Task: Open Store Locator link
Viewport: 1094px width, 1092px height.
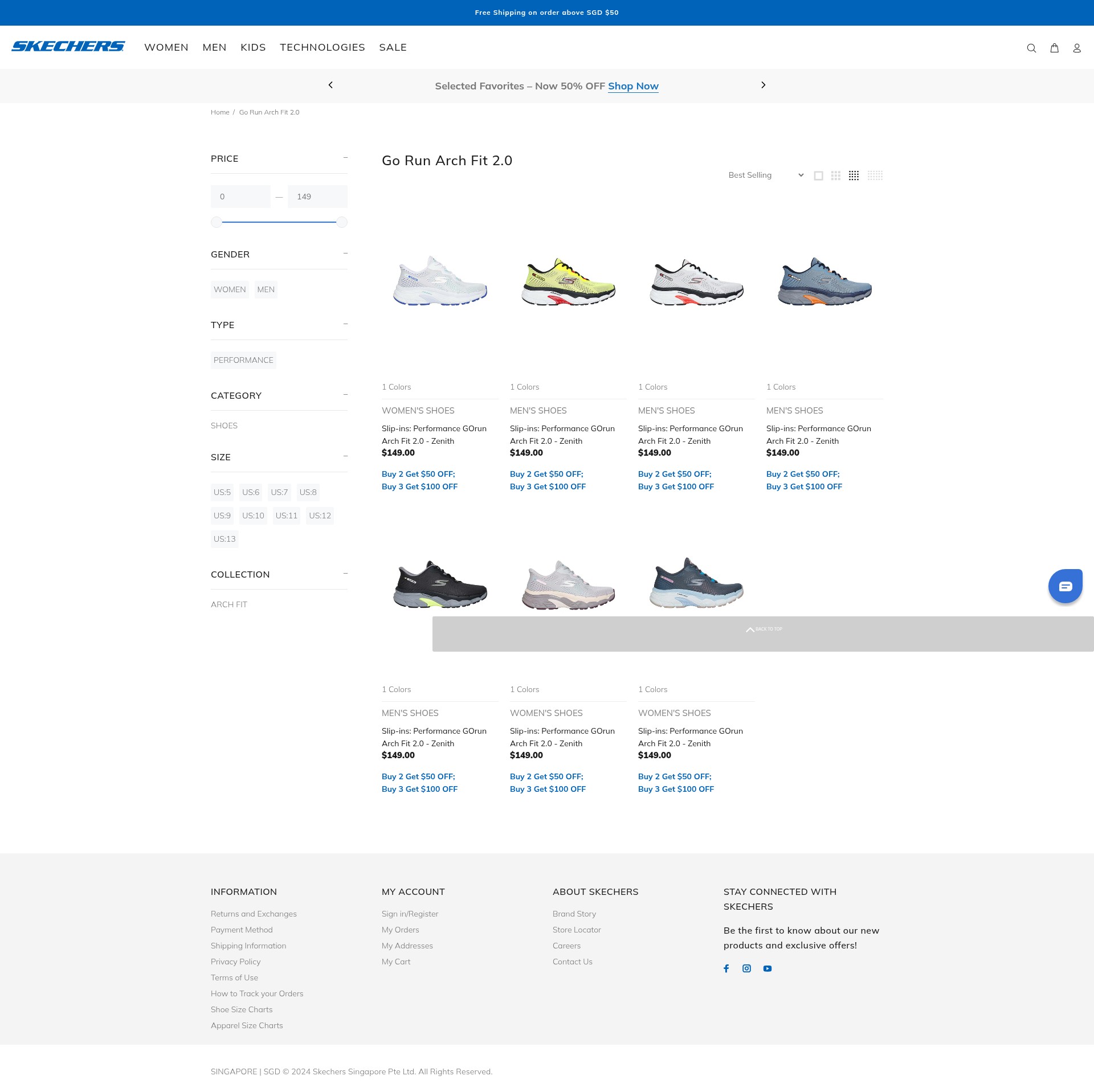Action: (x=577, y=930)
